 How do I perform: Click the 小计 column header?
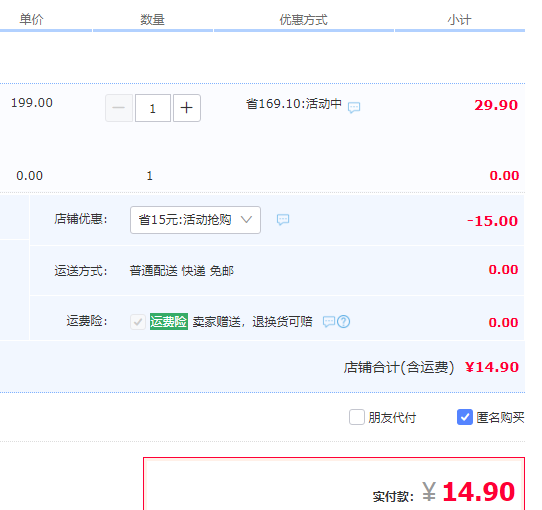[x=459, y=20]
